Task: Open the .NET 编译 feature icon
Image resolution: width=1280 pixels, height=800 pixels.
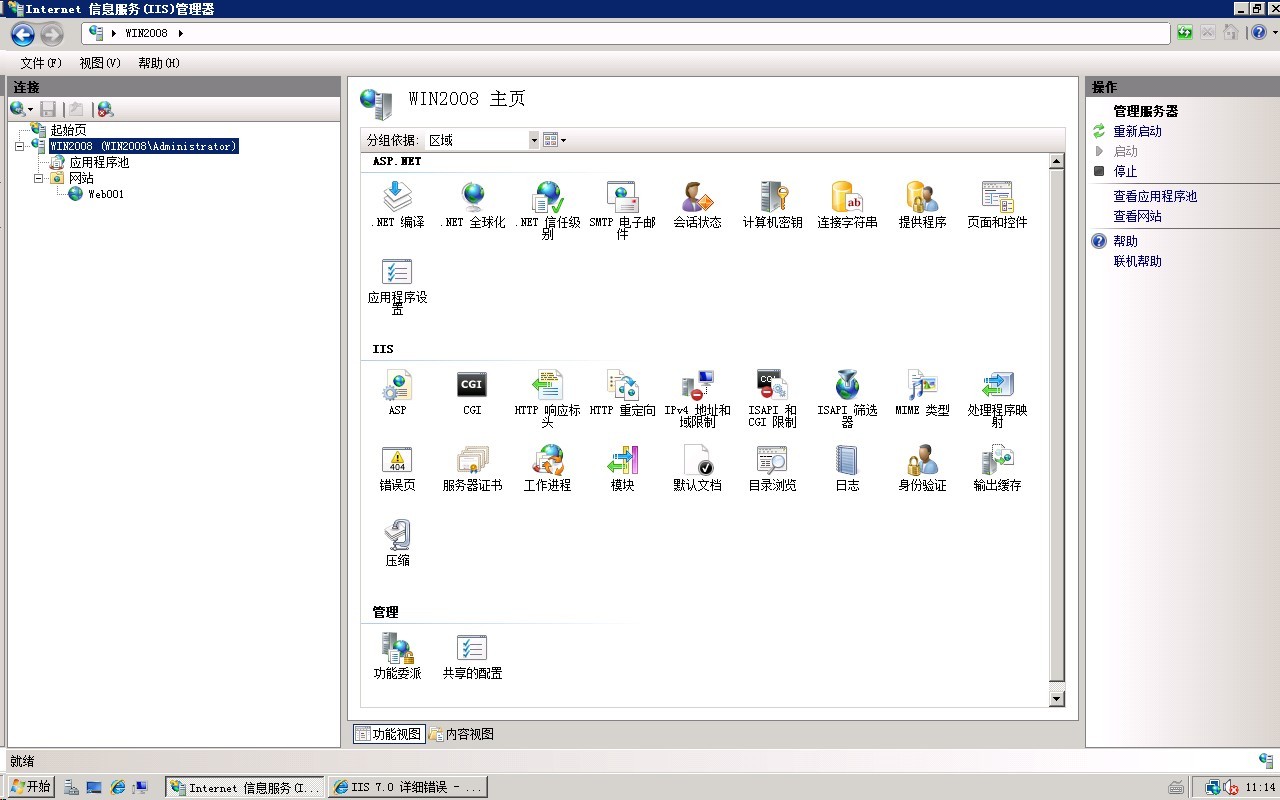Action: 397,198
